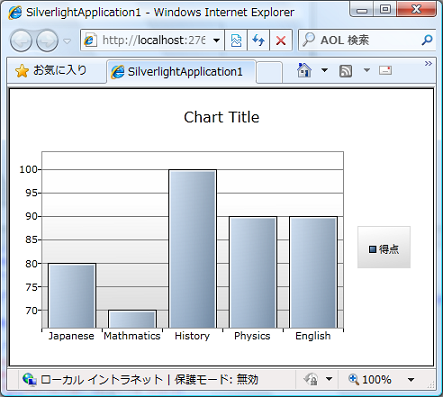Screen dimensions: 443x397
Task: Expand toolbar overflow chevron
Action: pos(428,63)
